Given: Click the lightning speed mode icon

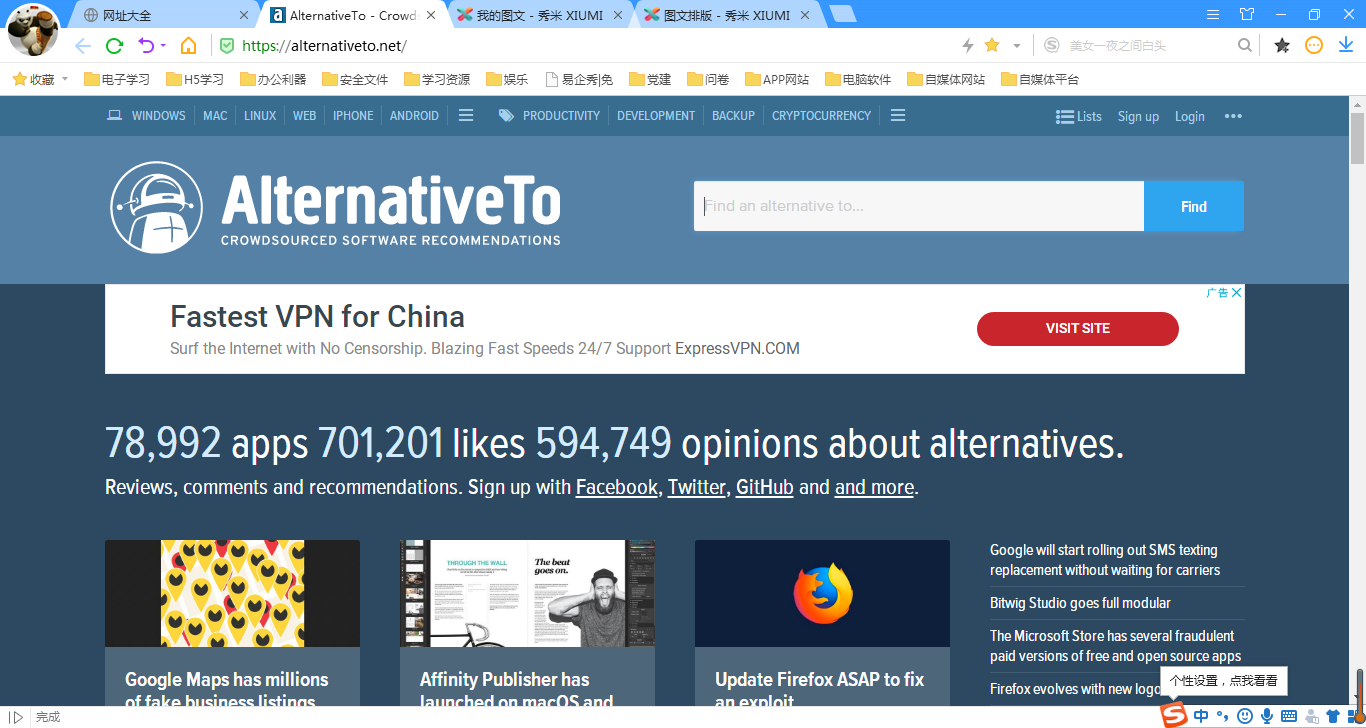Looking at the screenshot, I should (968, 45).
